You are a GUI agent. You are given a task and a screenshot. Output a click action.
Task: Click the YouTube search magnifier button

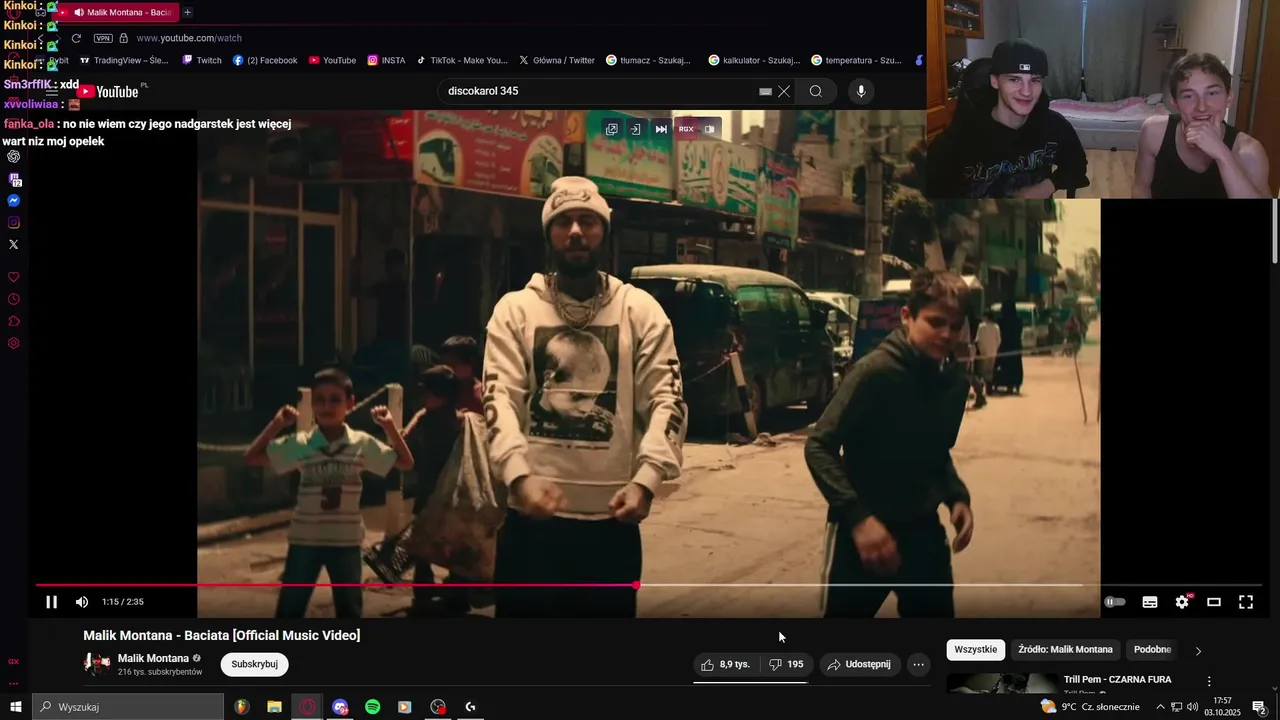pos(816,91)
